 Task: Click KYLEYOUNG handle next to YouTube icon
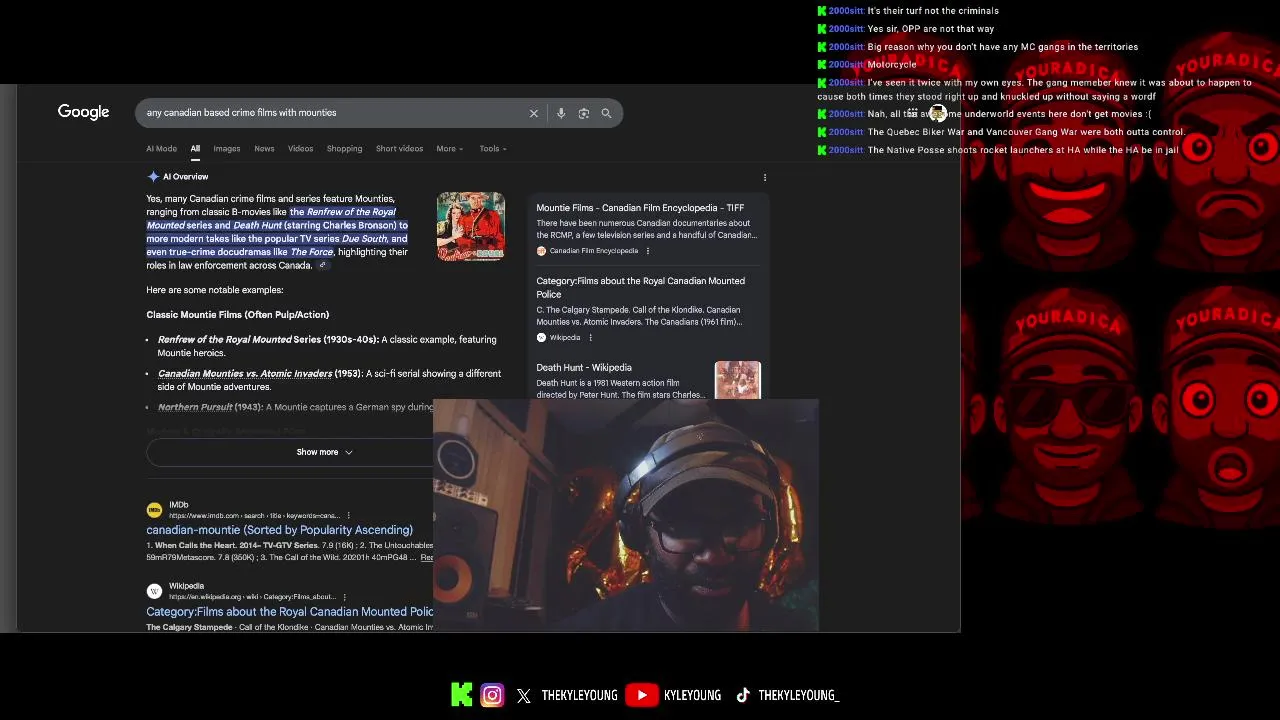(x=692, y=696)
